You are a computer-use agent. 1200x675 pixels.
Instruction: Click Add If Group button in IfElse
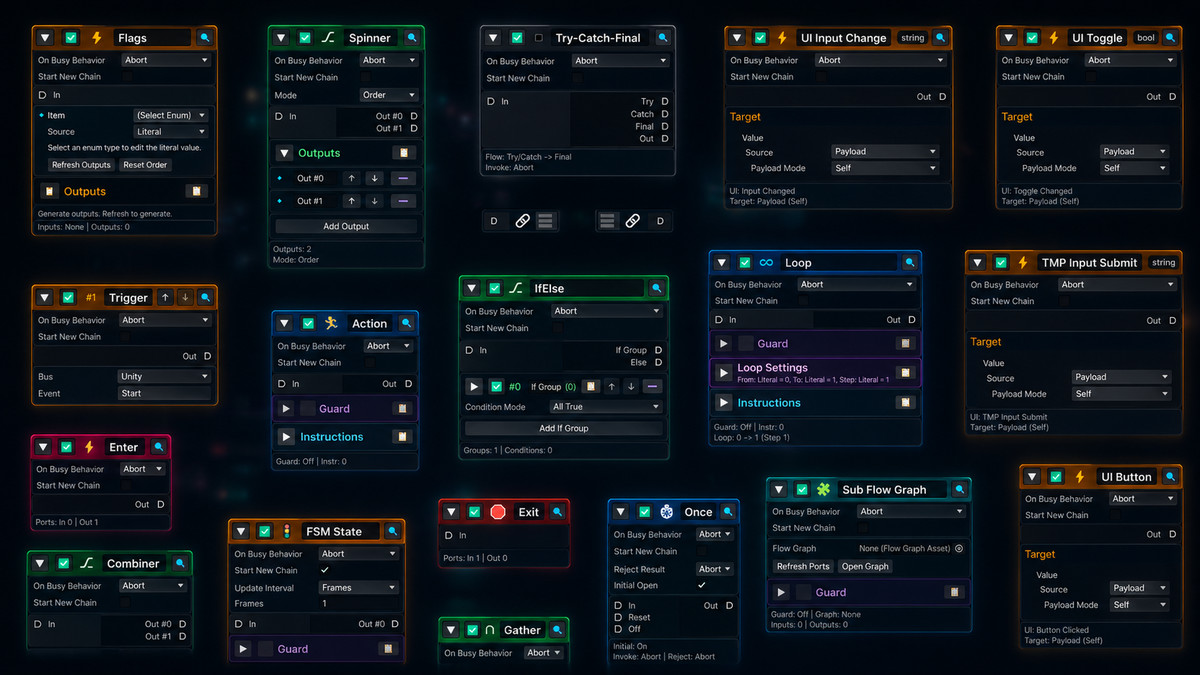(564, 428)
